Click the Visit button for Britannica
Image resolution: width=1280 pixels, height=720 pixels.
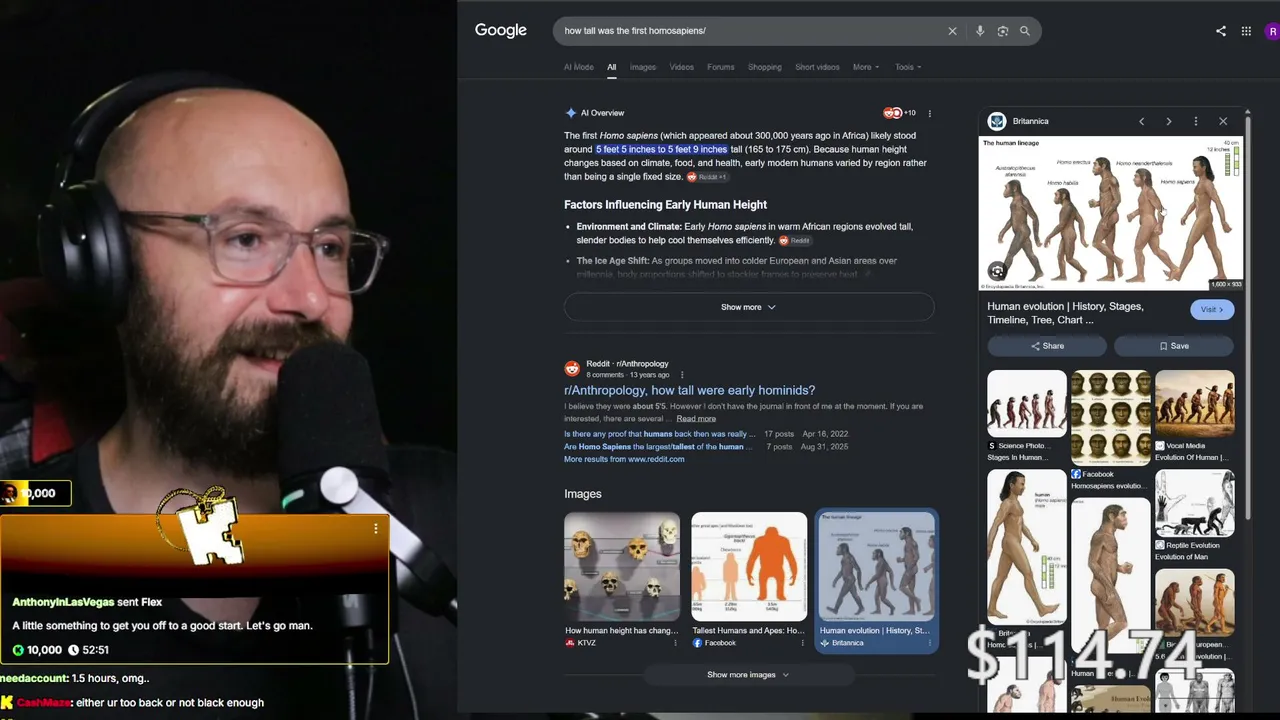(1212, 310)
